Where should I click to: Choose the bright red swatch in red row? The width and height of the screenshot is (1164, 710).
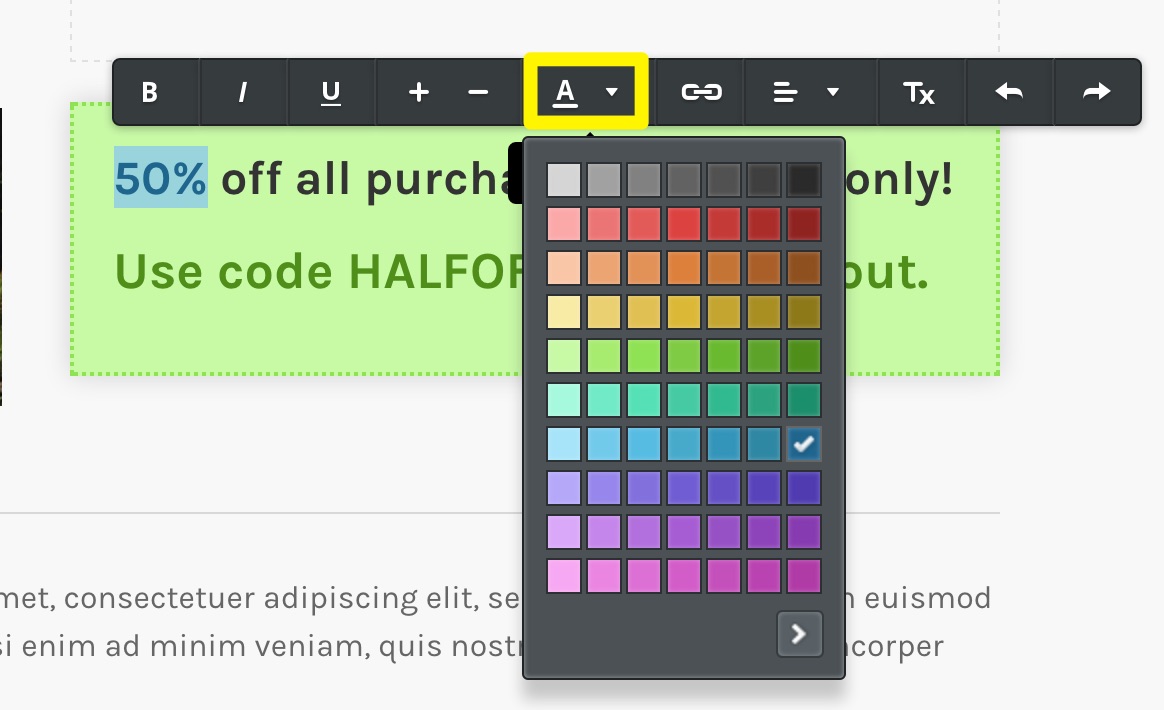[684, 224]
